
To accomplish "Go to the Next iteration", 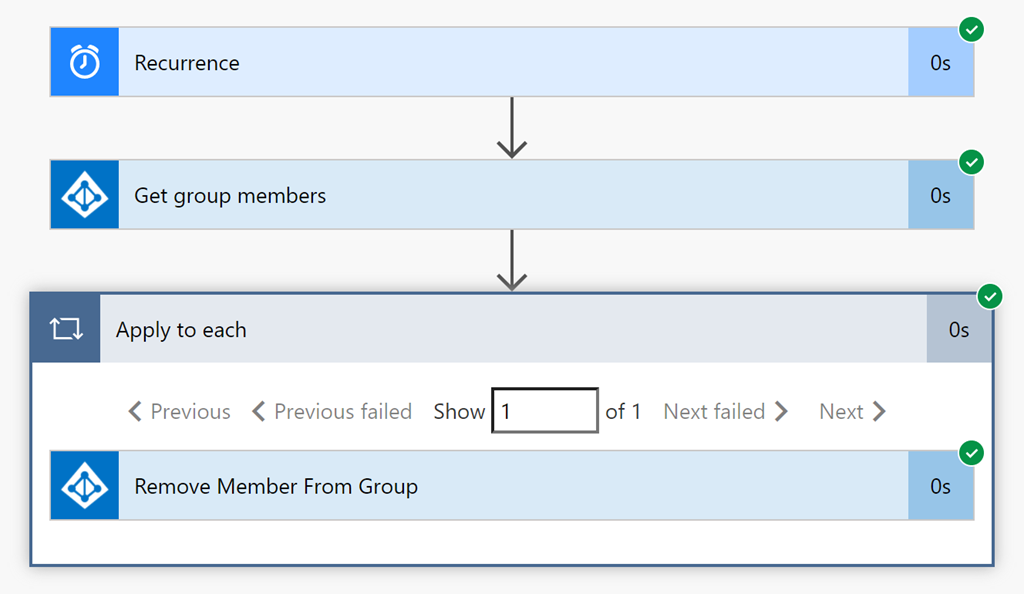I will pos(852,411).
